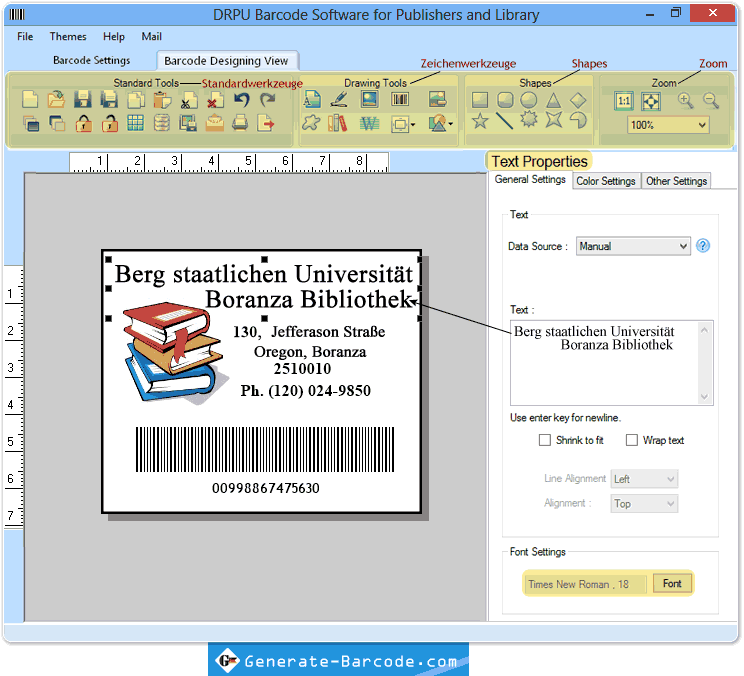The width and height of the screenshot is (744, 676).
Task: Select the Text tool in Drawing Tools
Action: [x=312, y=100]
